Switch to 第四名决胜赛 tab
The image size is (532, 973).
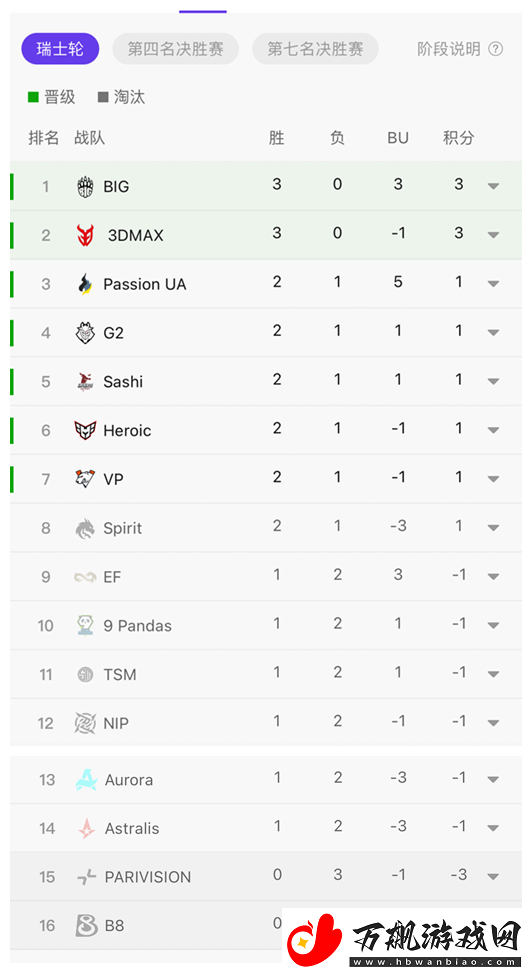(176, 49)
